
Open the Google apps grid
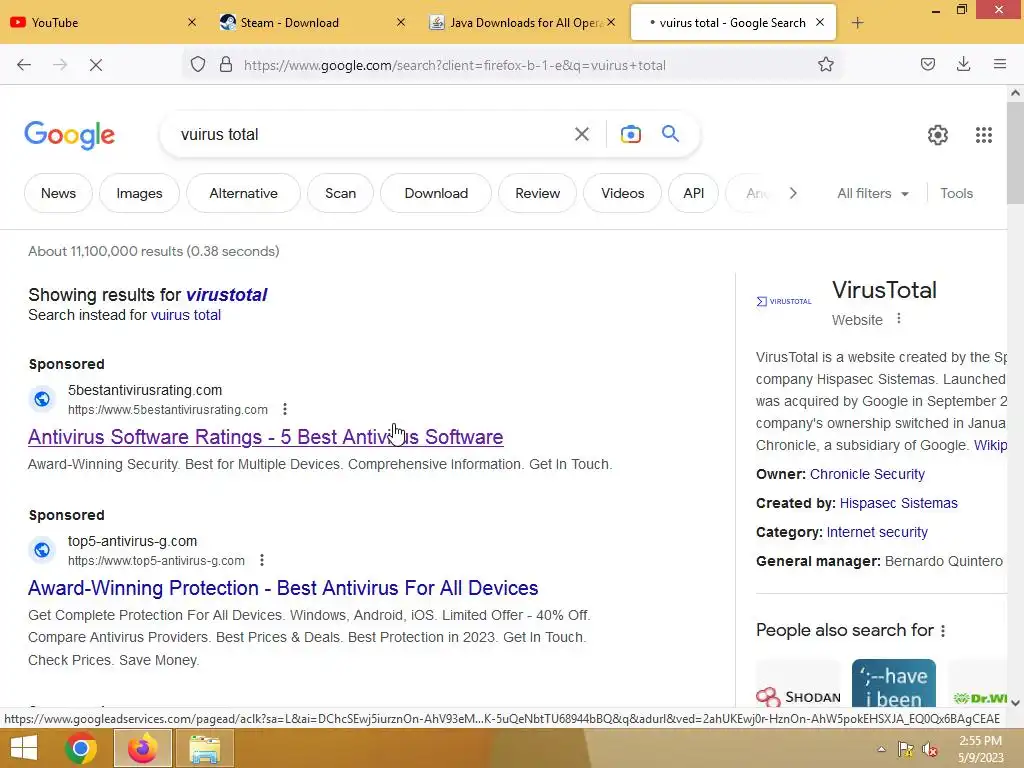click(984, 135)
